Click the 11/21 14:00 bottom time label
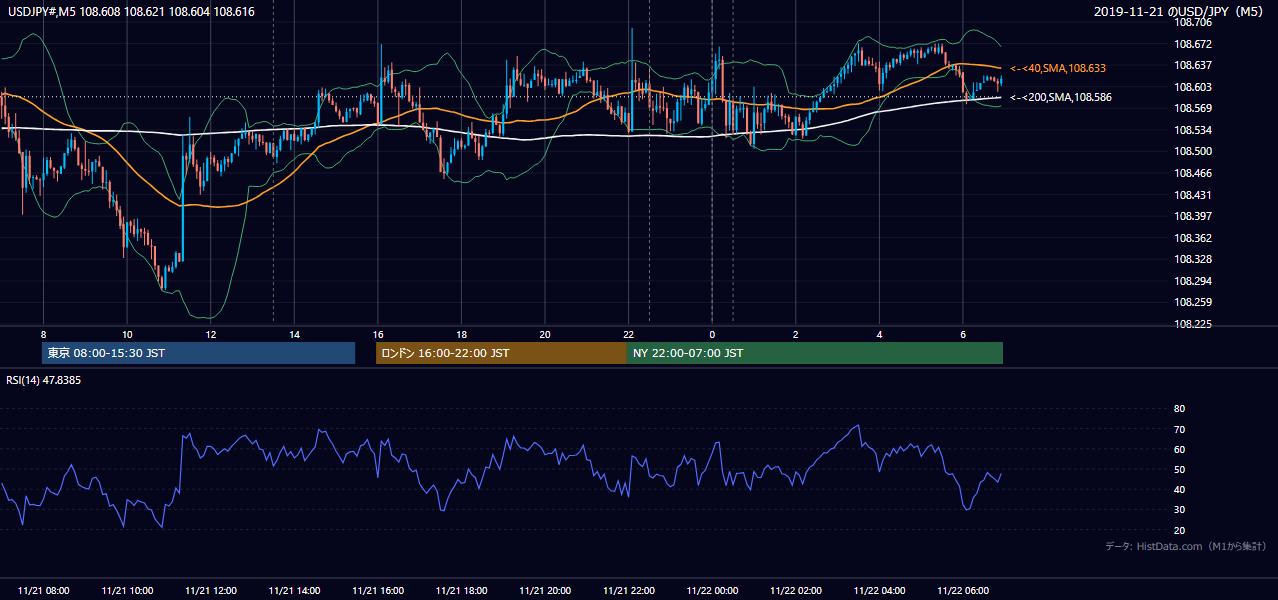This screenshot has width=1278, height=600. click(x=294, y=591)
